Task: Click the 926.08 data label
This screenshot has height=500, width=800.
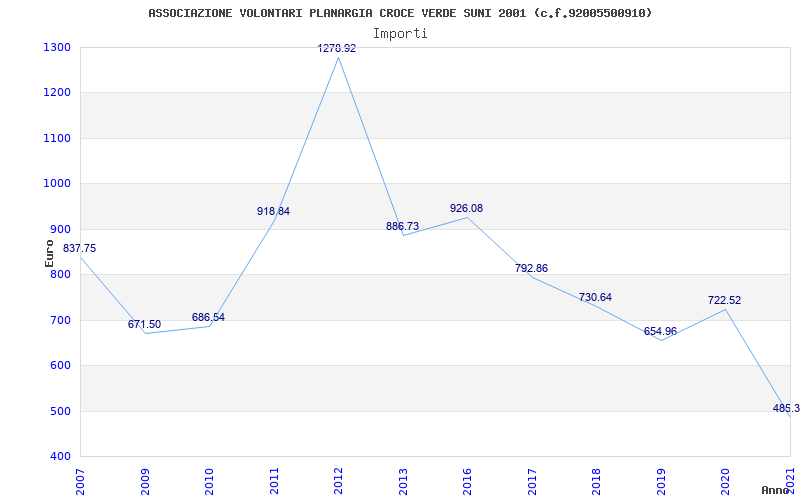Action: coord(466,208)
